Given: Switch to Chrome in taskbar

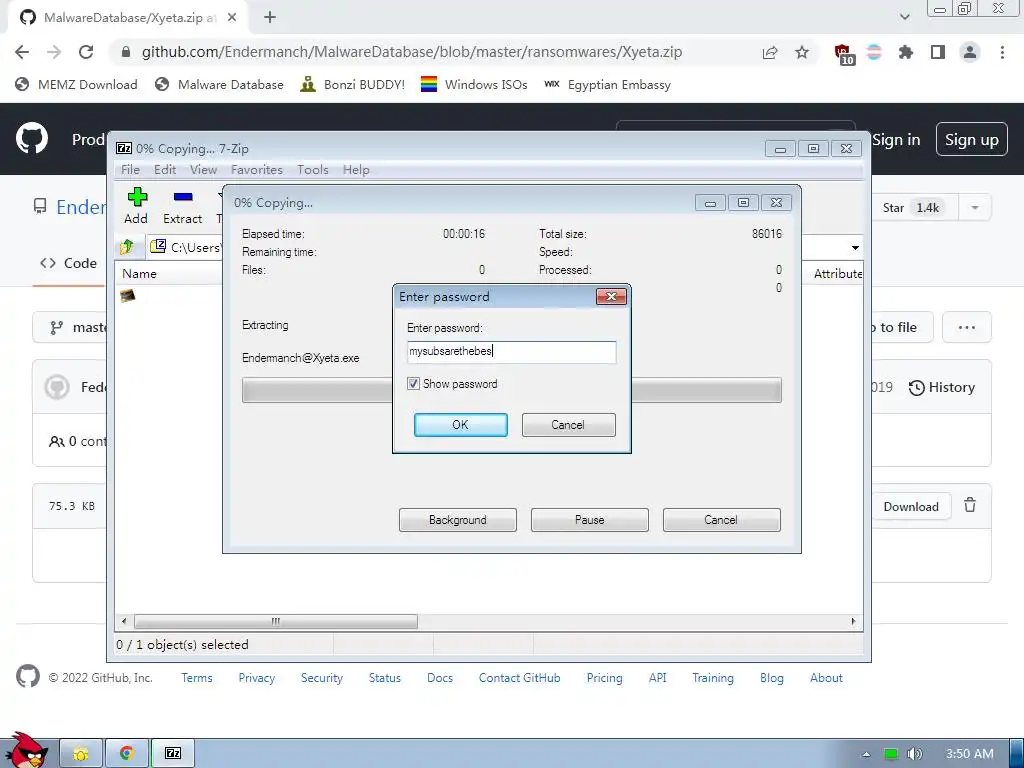Looking at the screenshot, I should pos(127,754).
